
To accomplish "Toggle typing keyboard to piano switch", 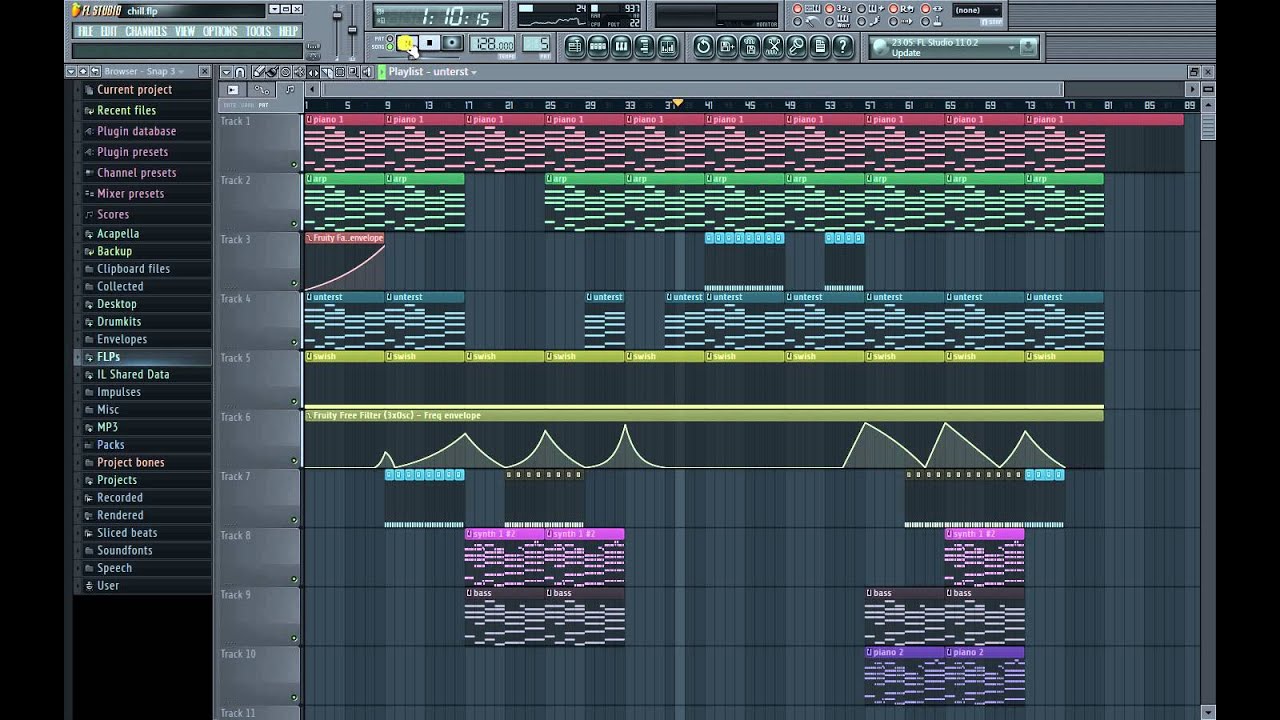I will point(797,9).
